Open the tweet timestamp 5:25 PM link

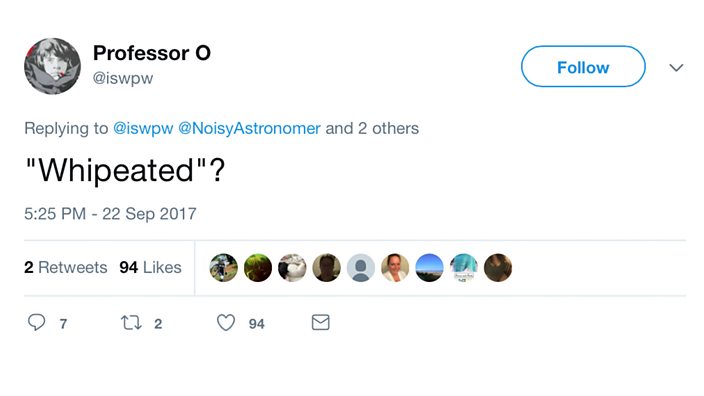click(110, 214)
